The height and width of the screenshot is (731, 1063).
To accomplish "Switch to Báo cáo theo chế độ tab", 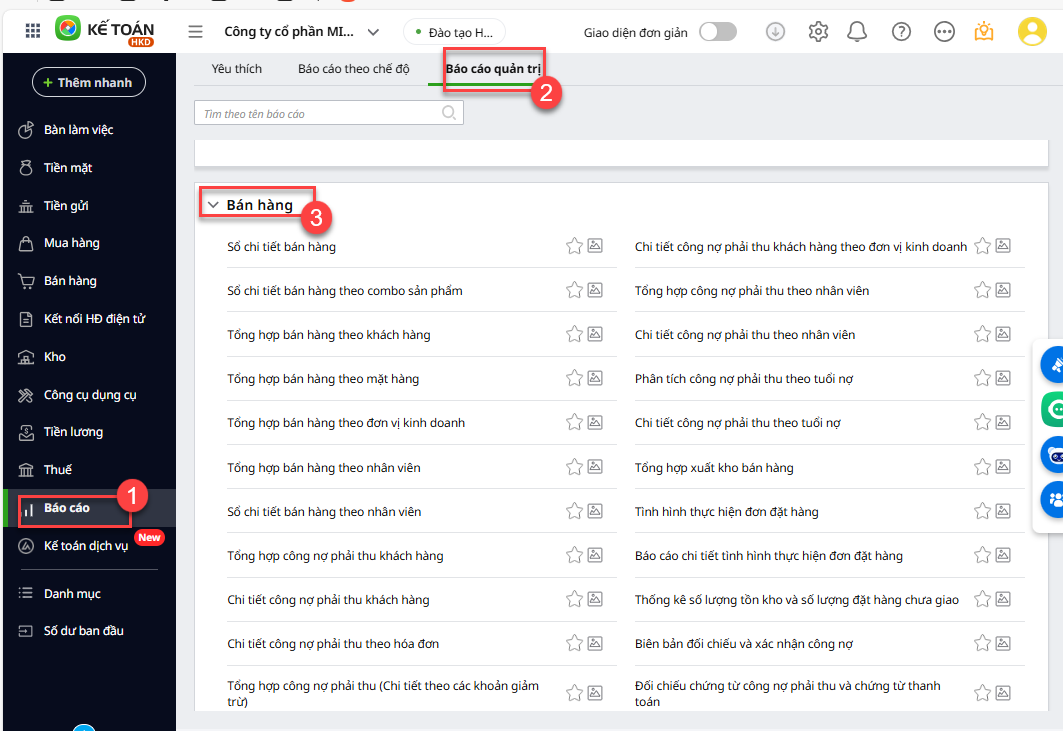I will [x=353, y=69].
